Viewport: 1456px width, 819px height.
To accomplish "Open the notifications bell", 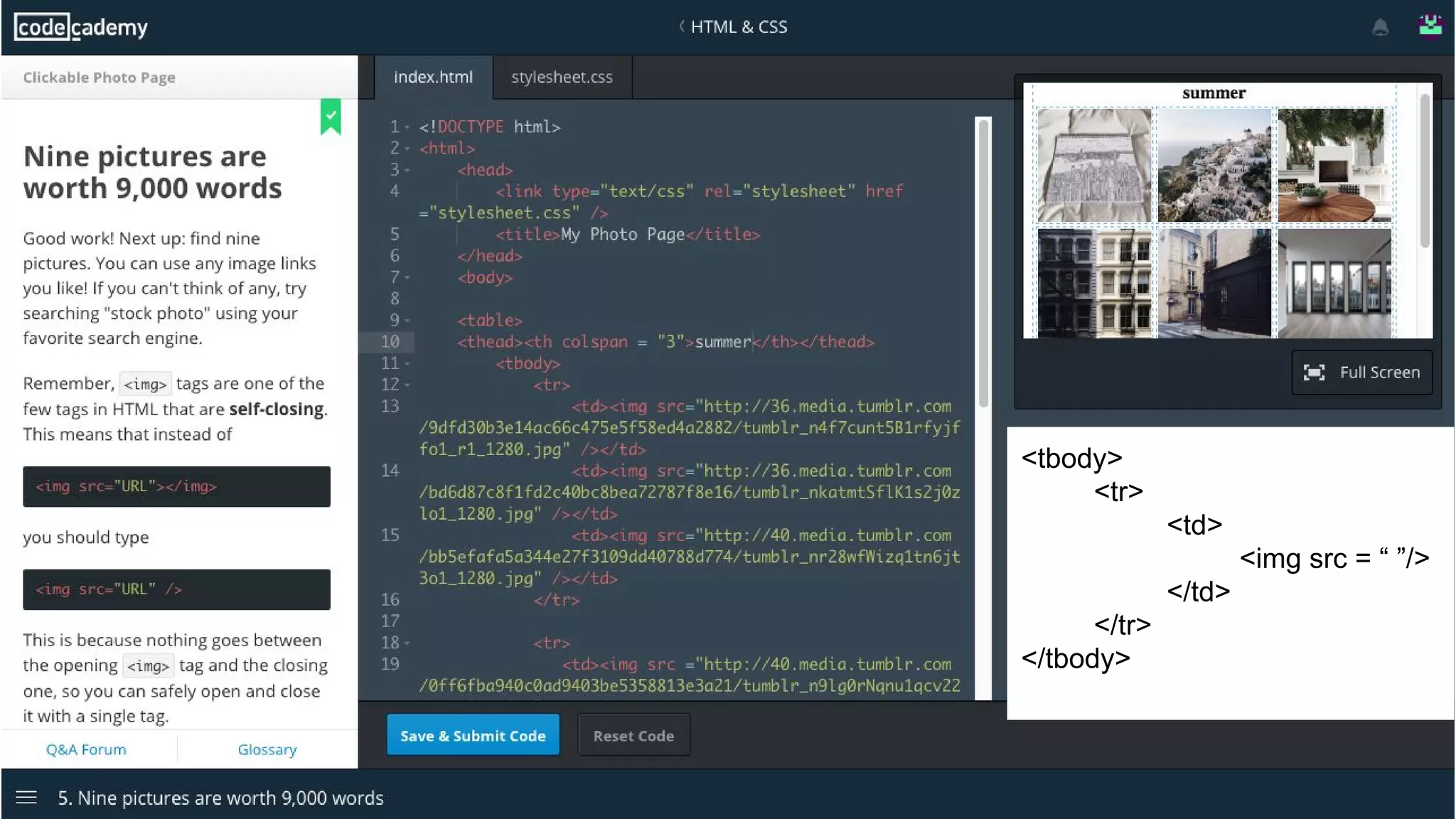I will (x=1380, y=28).
